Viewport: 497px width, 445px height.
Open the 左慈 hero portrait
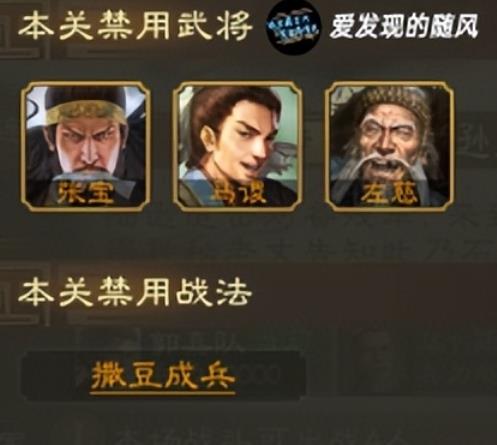click(390, 147)
